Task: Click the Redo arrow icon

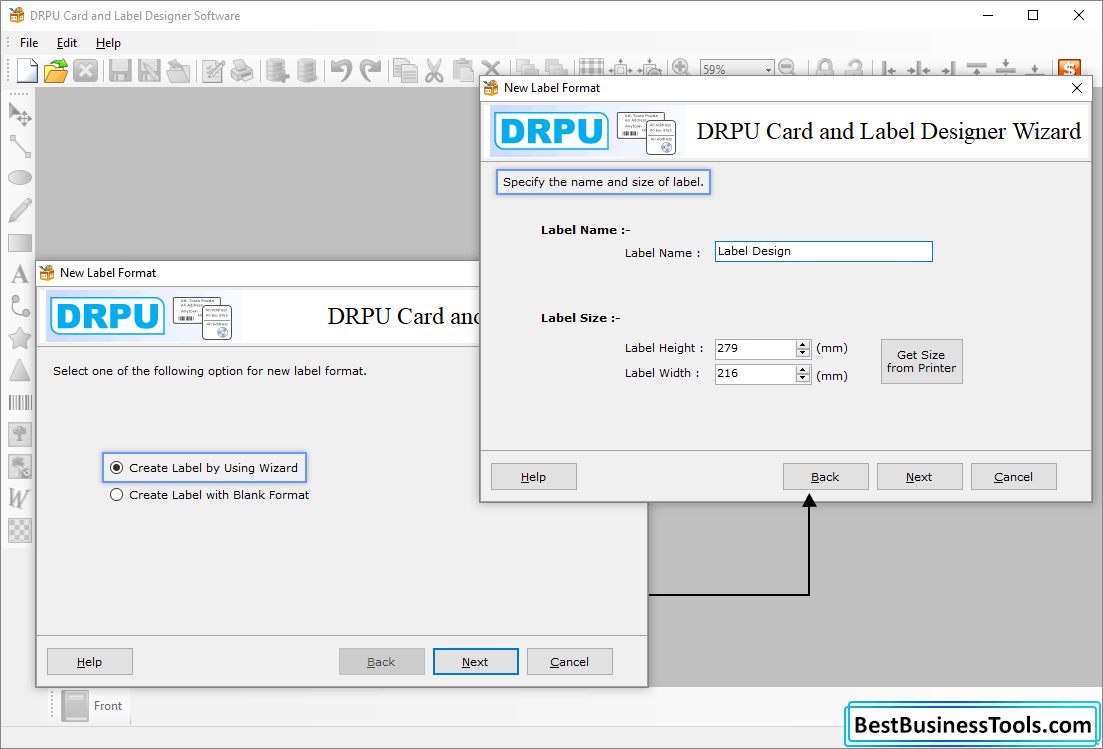Action: click(370, 70)
